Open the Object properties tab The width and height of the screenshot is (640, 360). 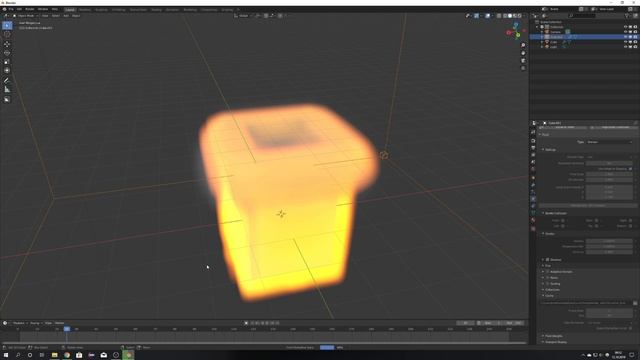[x=533, y=178]
